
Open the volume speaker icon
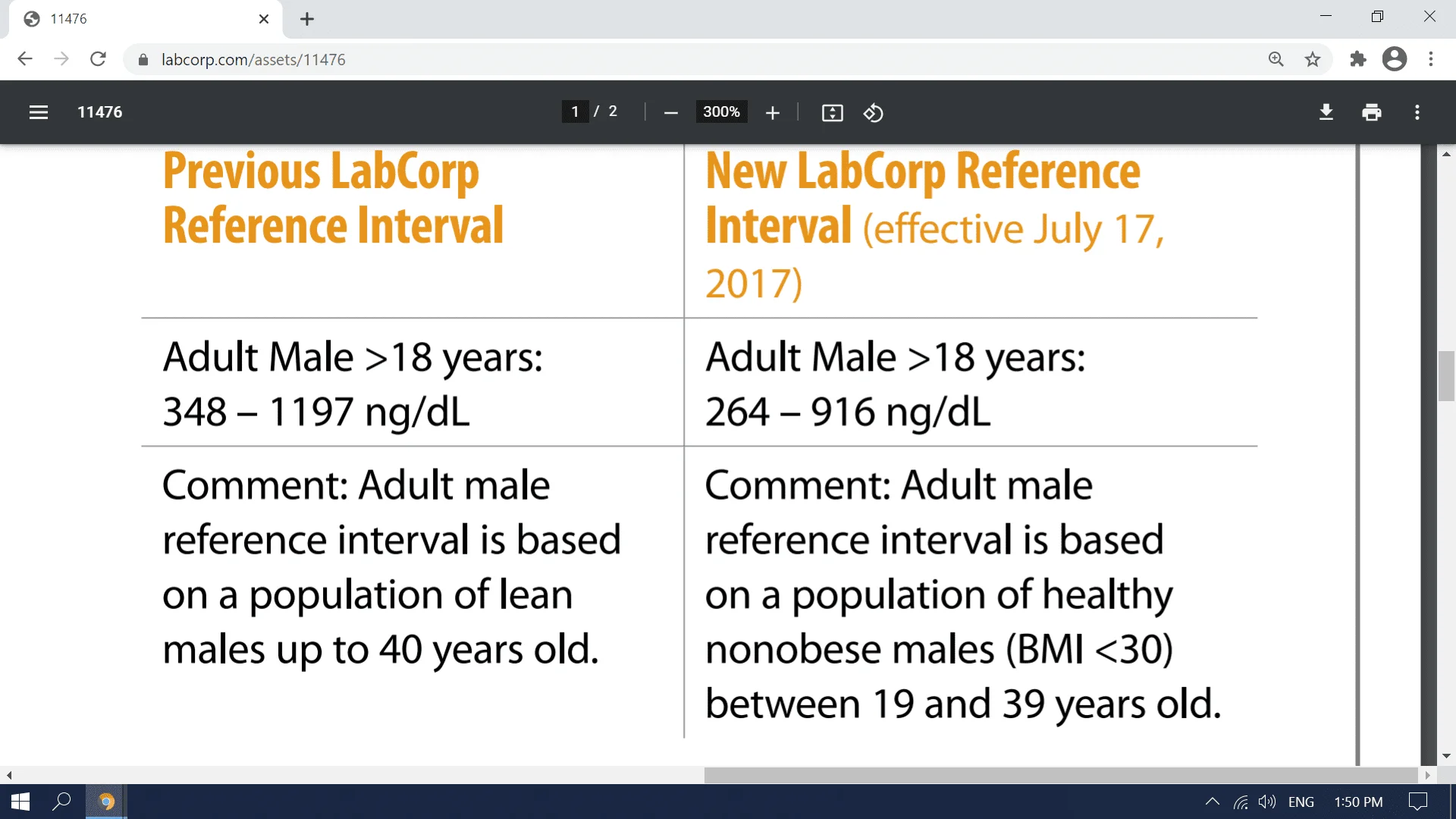(1266, 802)
